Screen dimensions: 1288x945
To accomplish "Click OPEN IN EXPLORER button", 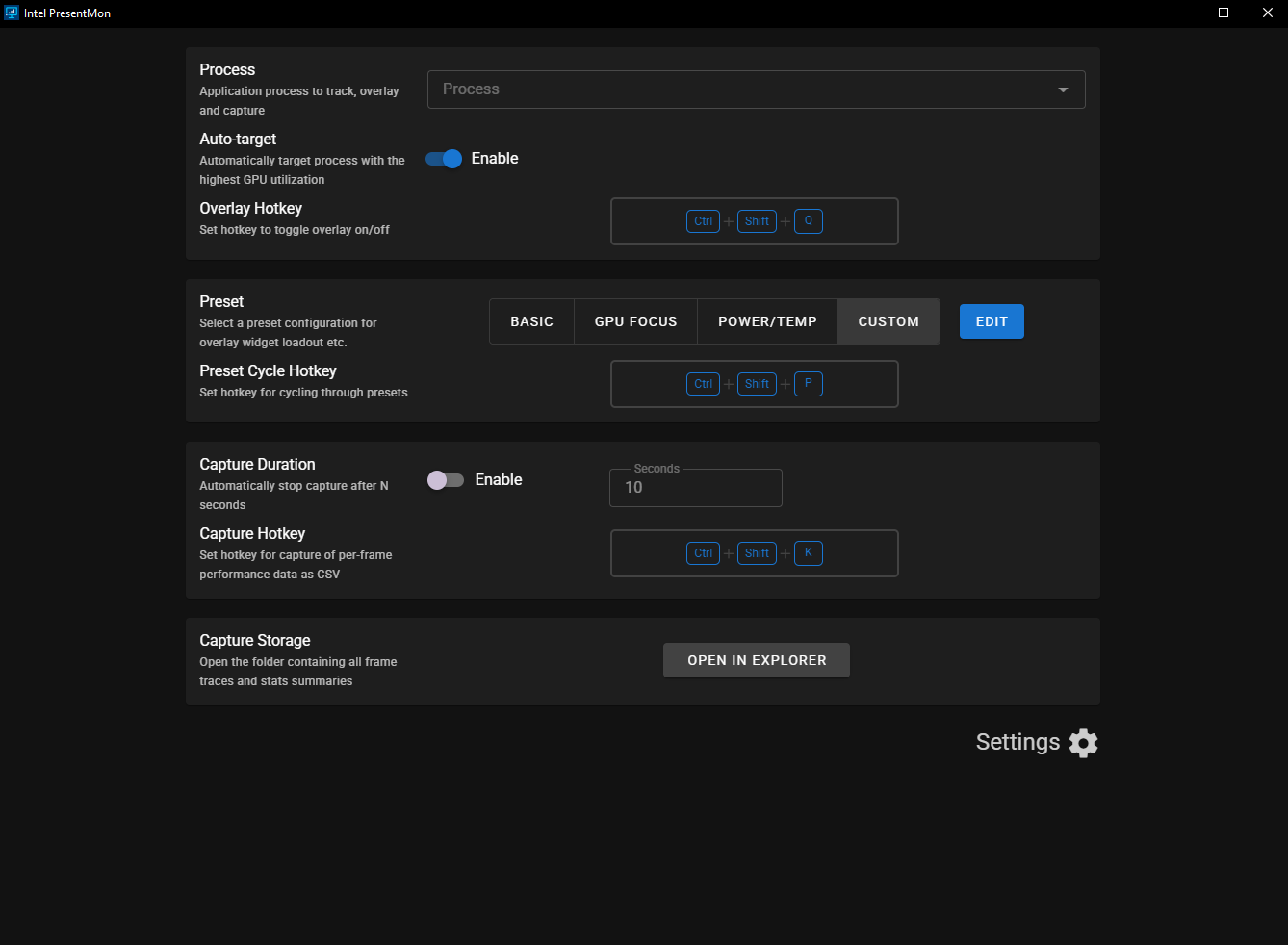I will [x=757, y=660].
